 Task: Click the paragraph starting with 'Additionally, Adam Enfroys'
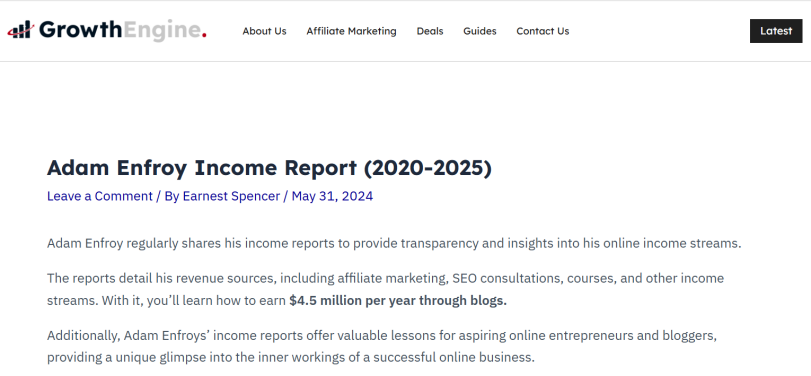click(382, 347)
